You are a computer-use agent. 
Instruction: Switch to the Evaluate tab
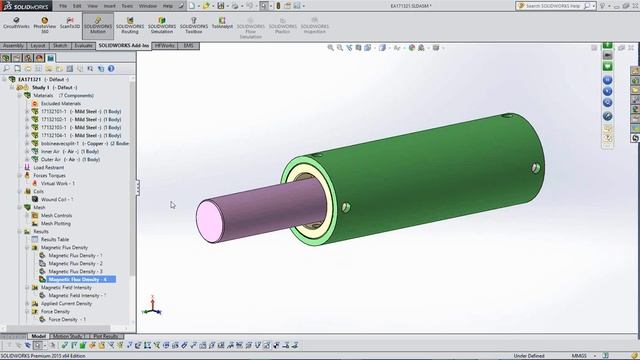(83, 46)
